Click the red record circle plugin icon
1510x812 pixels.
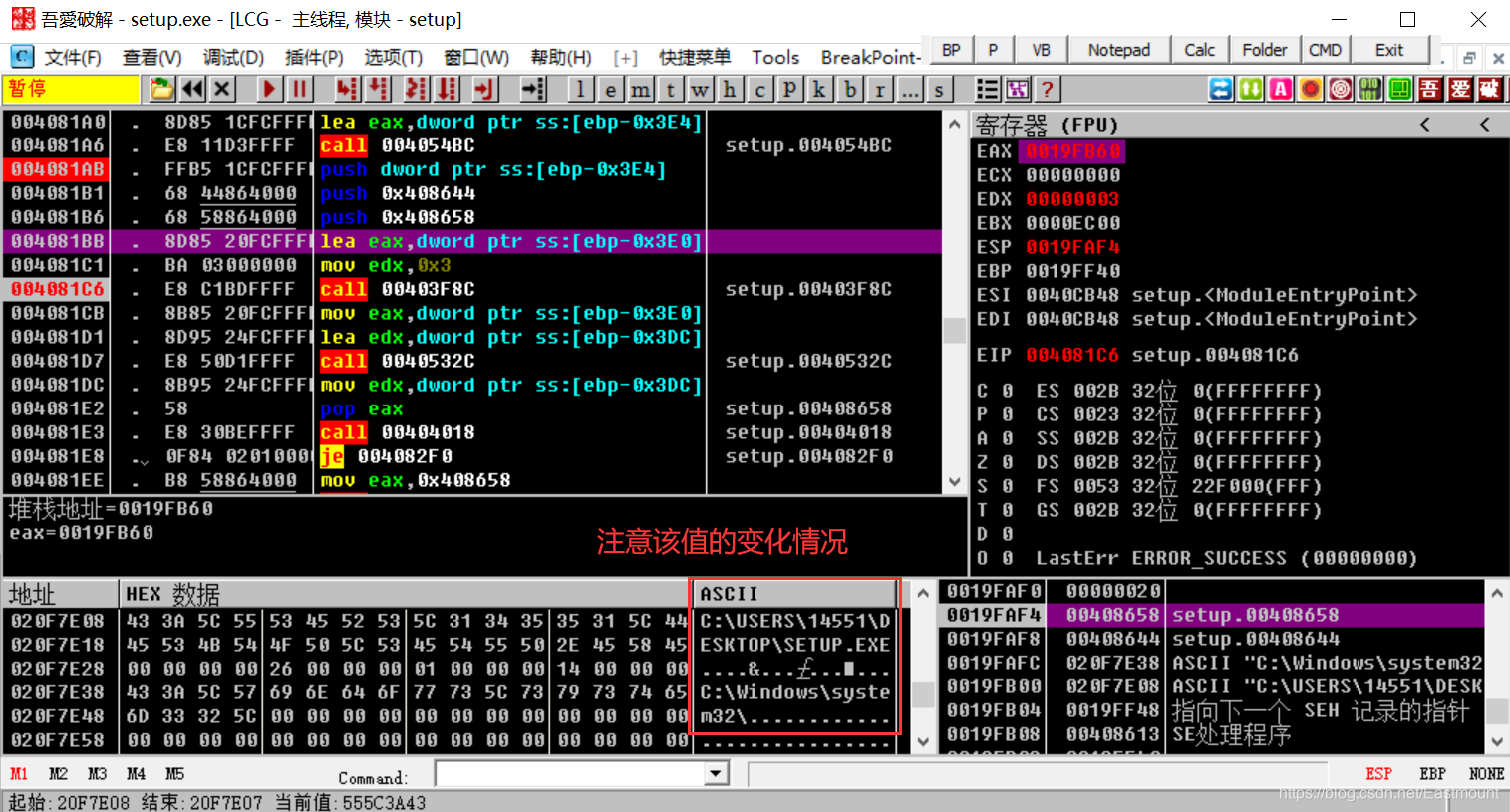[x=1311, y=89]
